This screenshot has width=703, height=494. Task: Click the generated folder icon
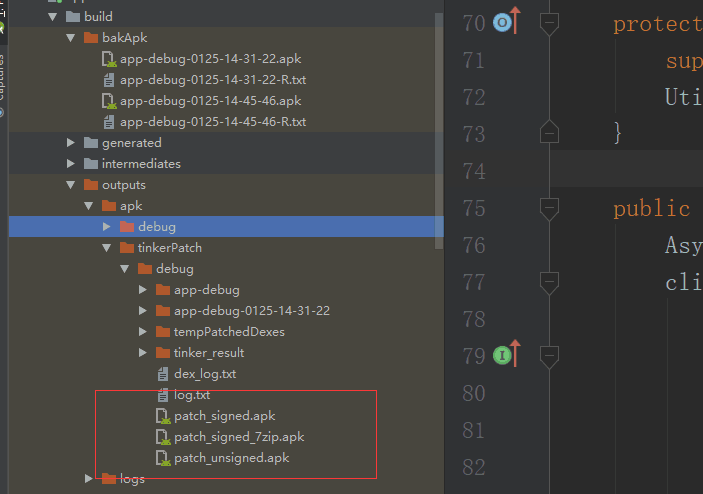pyautogui.click(x=91, y=143)
